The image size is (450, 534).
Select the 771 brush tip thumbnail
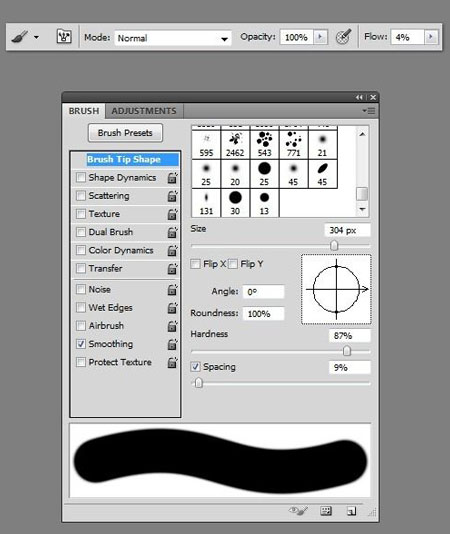tap(294, 144)
